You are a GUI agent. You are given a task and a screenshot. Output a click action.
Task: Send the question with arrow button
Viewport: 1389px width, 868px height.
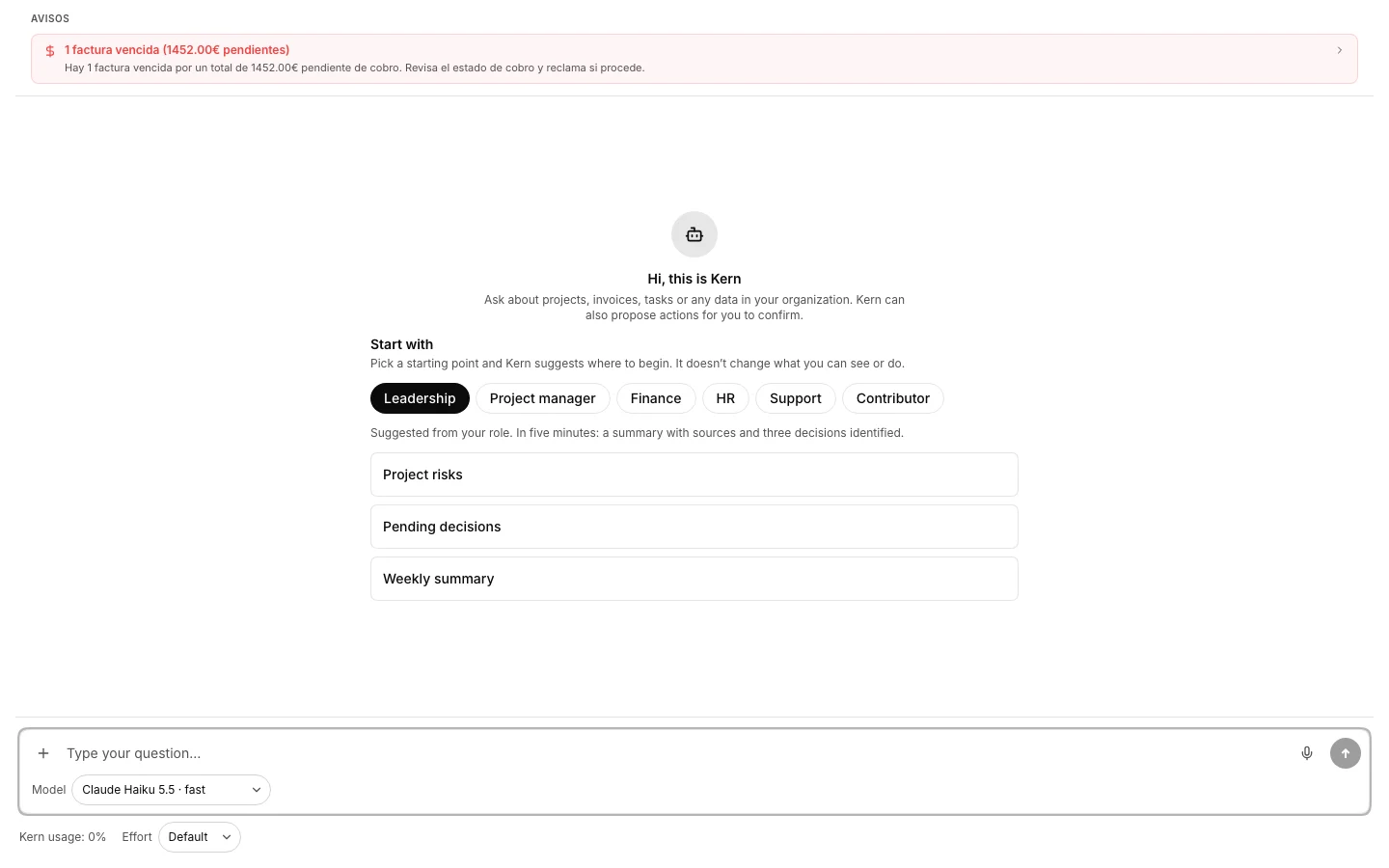point(1346,753)
